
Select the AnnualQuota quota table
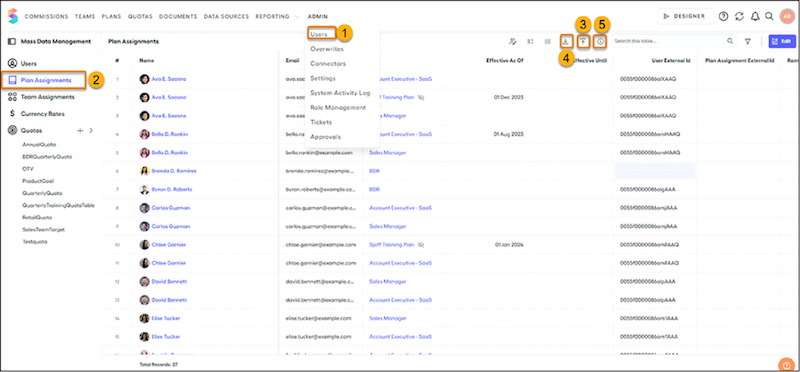tap(39, 144)
